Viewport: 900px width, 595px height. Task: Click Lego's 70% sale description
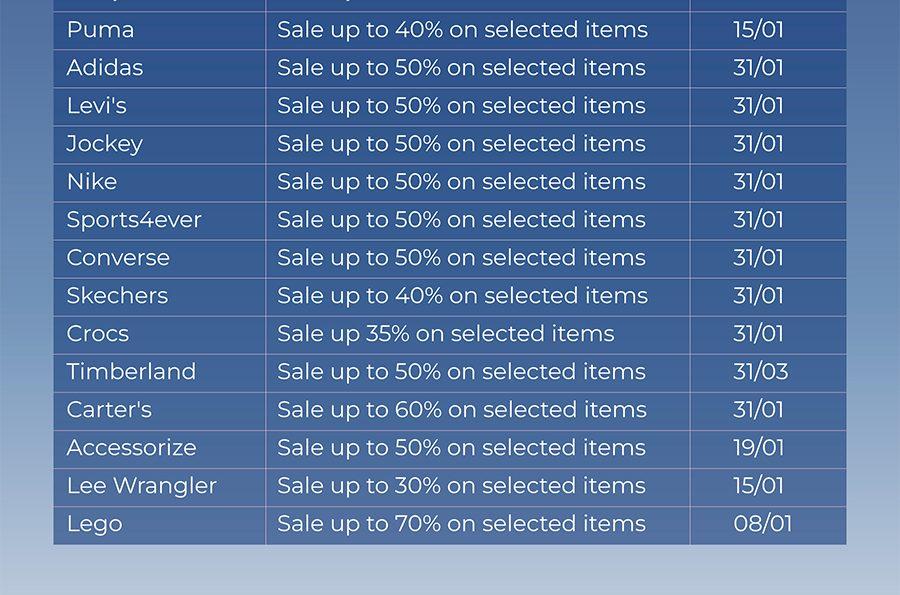(461, 524)
